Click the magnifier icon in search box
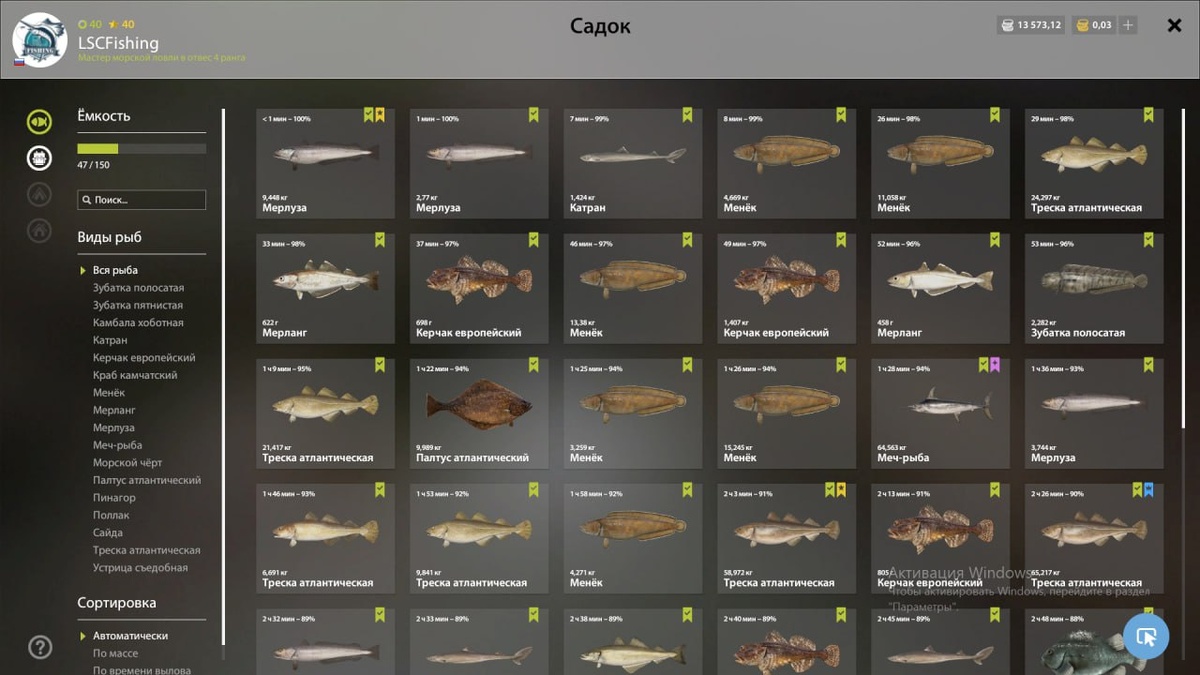The image size is (1200, 675). (86, 200)
